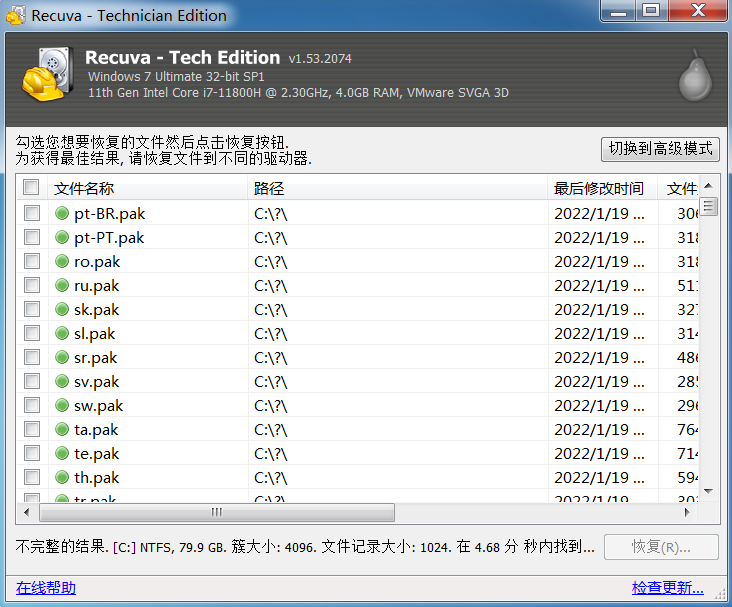The image size is (732, 607).
Task: Click green status dot for sk.pak
Action: (62, 309)
